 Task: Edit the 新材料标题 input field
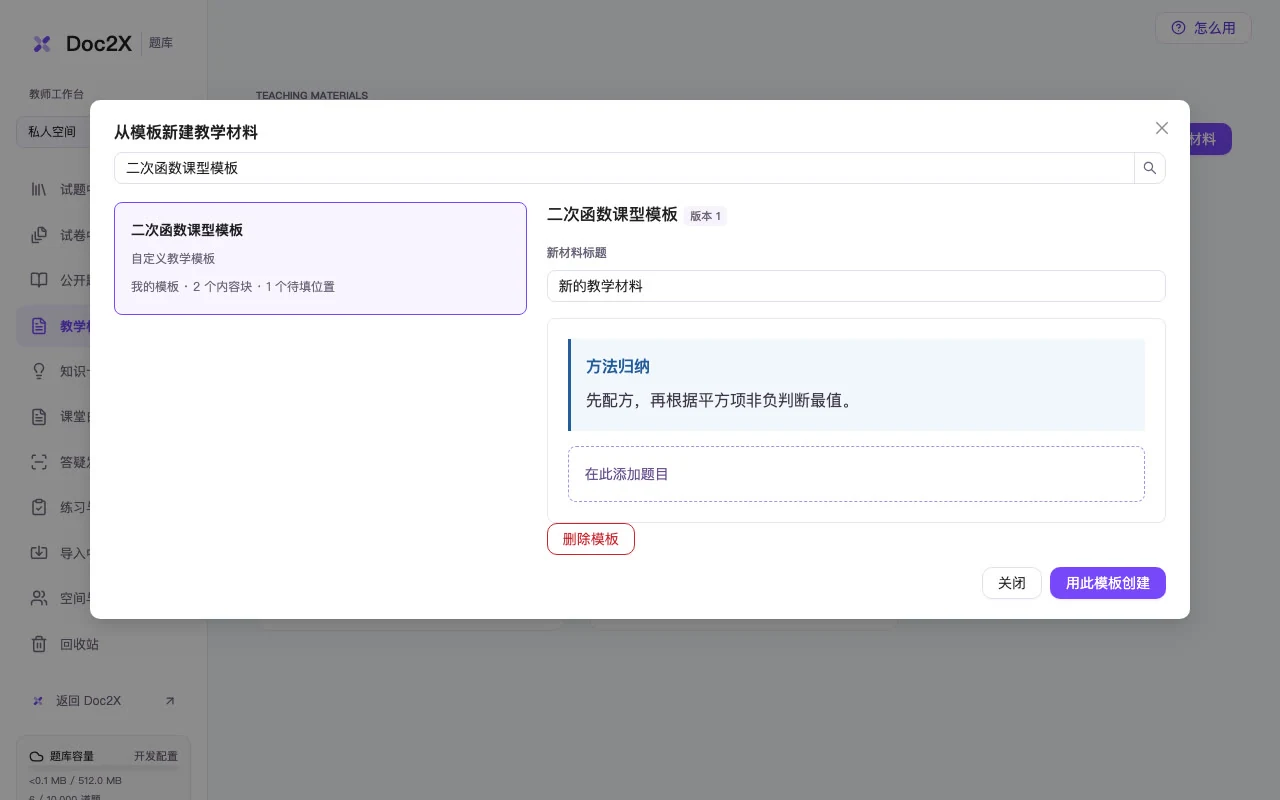click(856, 286)
